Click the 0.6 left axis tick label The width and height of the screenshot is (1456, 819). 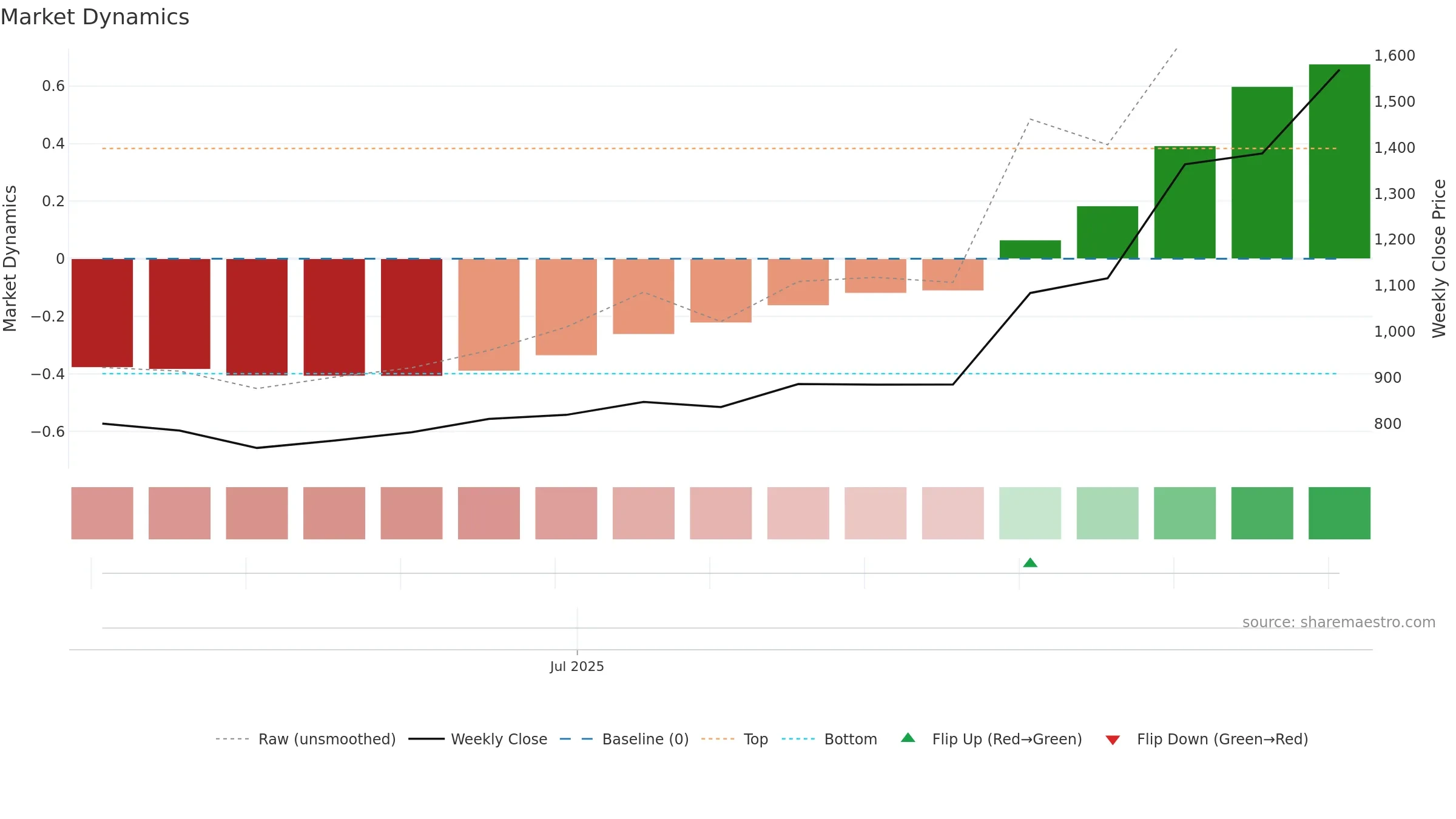point(53,86)
